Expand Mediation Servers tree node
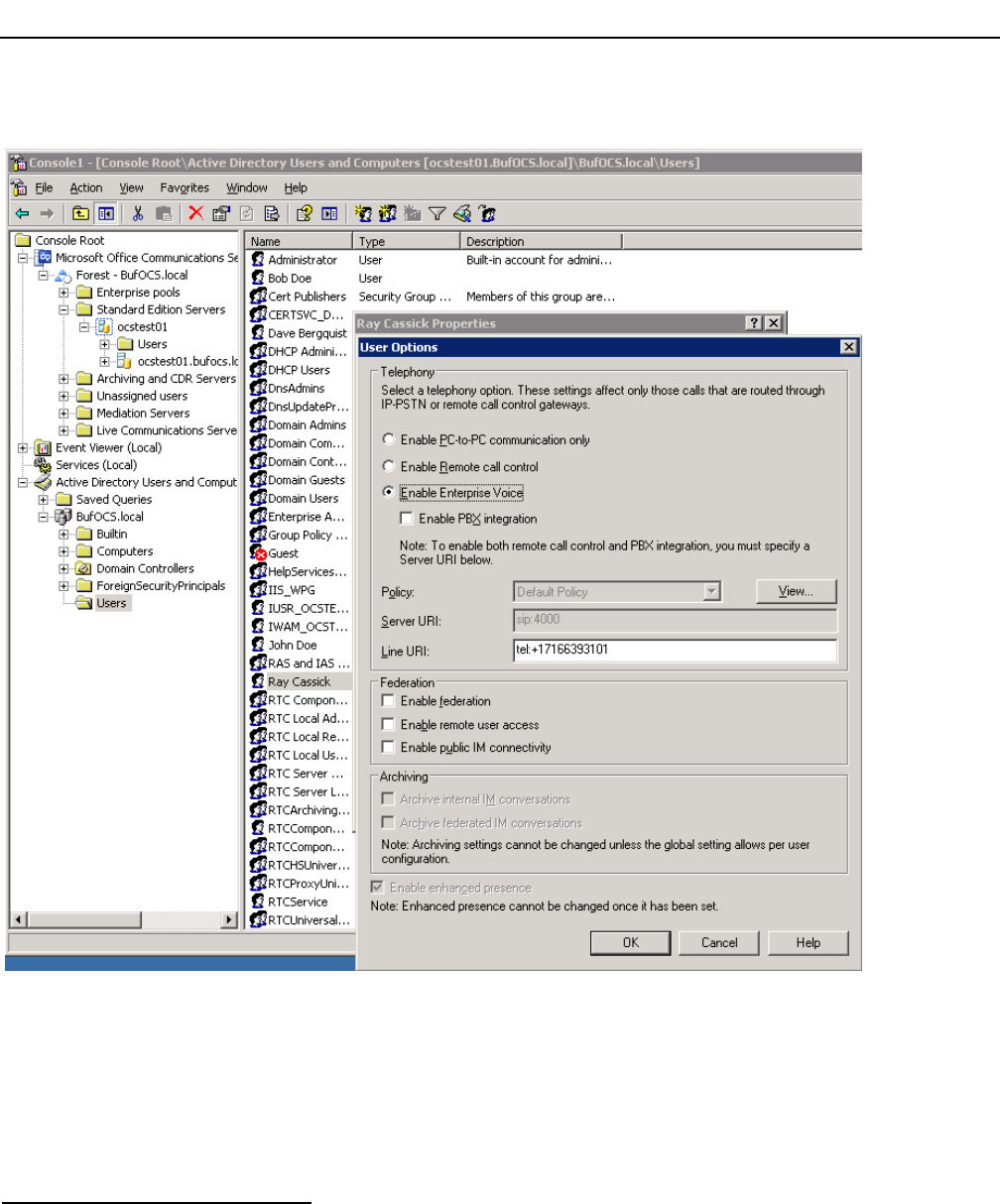 63,414
